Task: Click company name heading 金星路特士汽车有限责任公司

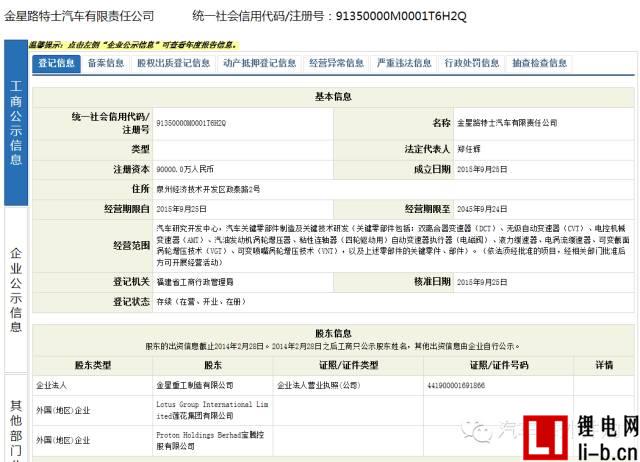Action: tap(80, 16)
